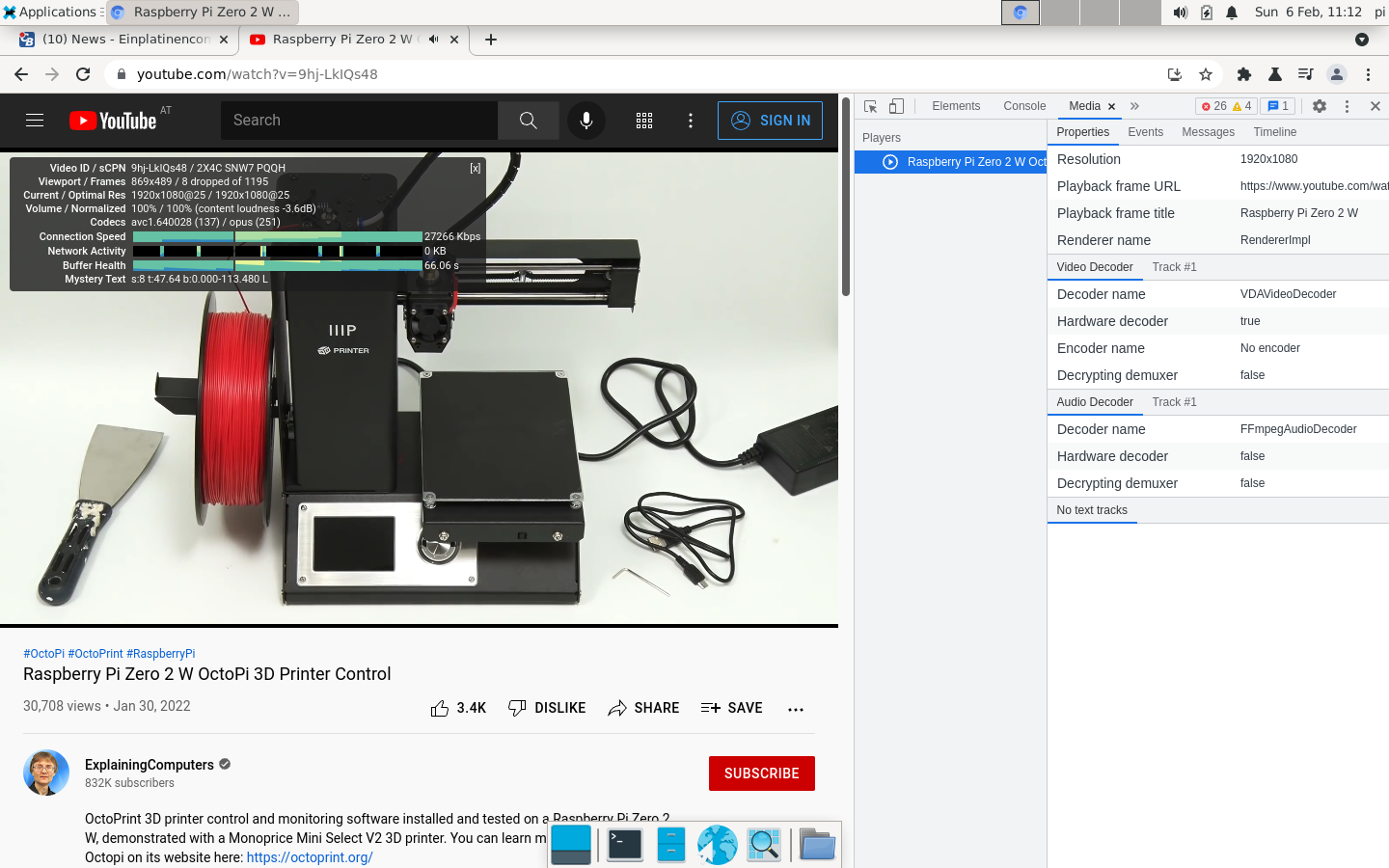The width and height of the screenshot is (1389, 868).
Task: Reload the current page
Action: 83,74
